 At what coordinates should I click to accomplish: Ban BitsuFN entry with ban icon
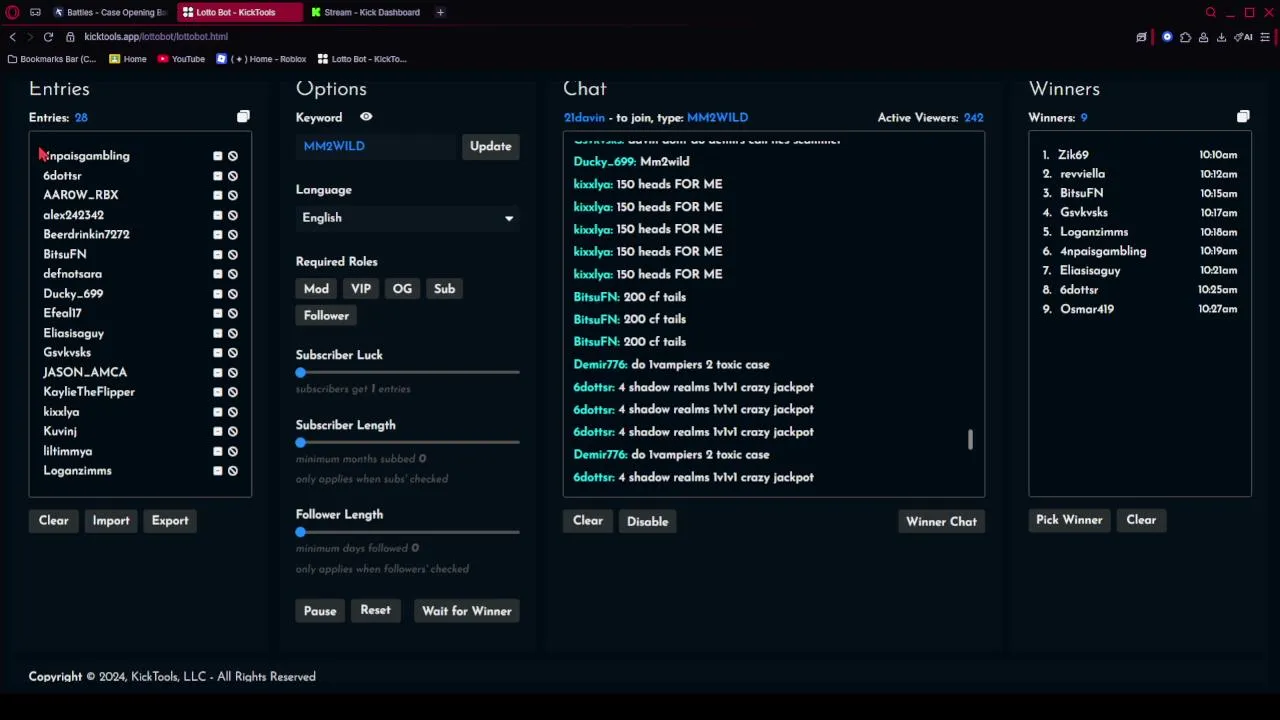coord(233,254)
